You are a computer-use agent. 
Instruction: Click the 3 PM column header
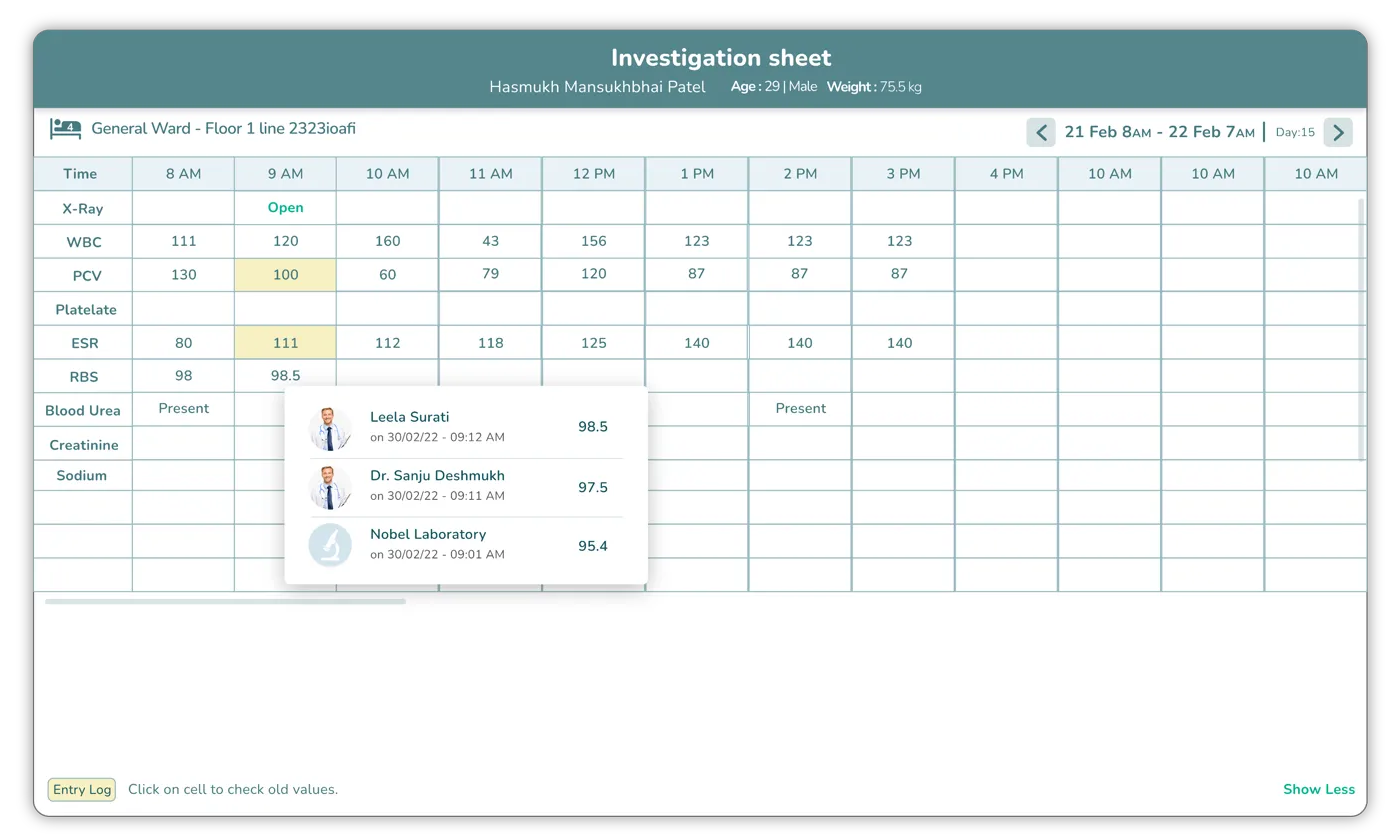point(902,174)
